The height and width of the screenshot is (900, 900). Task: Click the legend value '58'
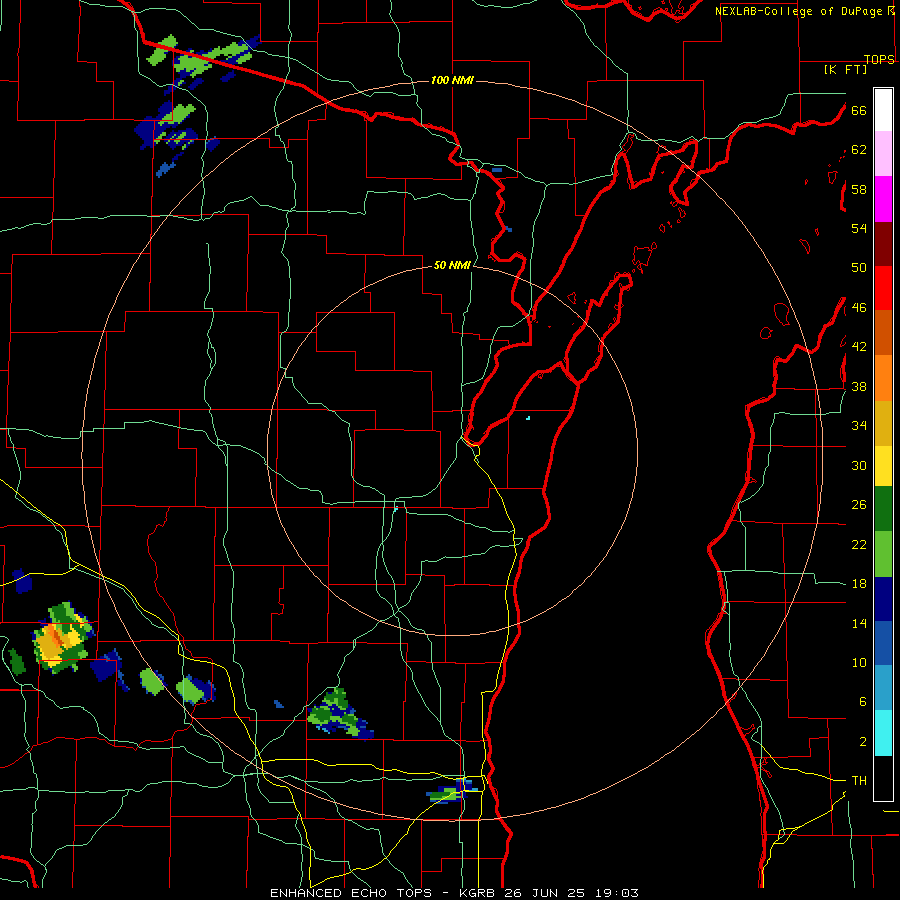pos(859,189)
